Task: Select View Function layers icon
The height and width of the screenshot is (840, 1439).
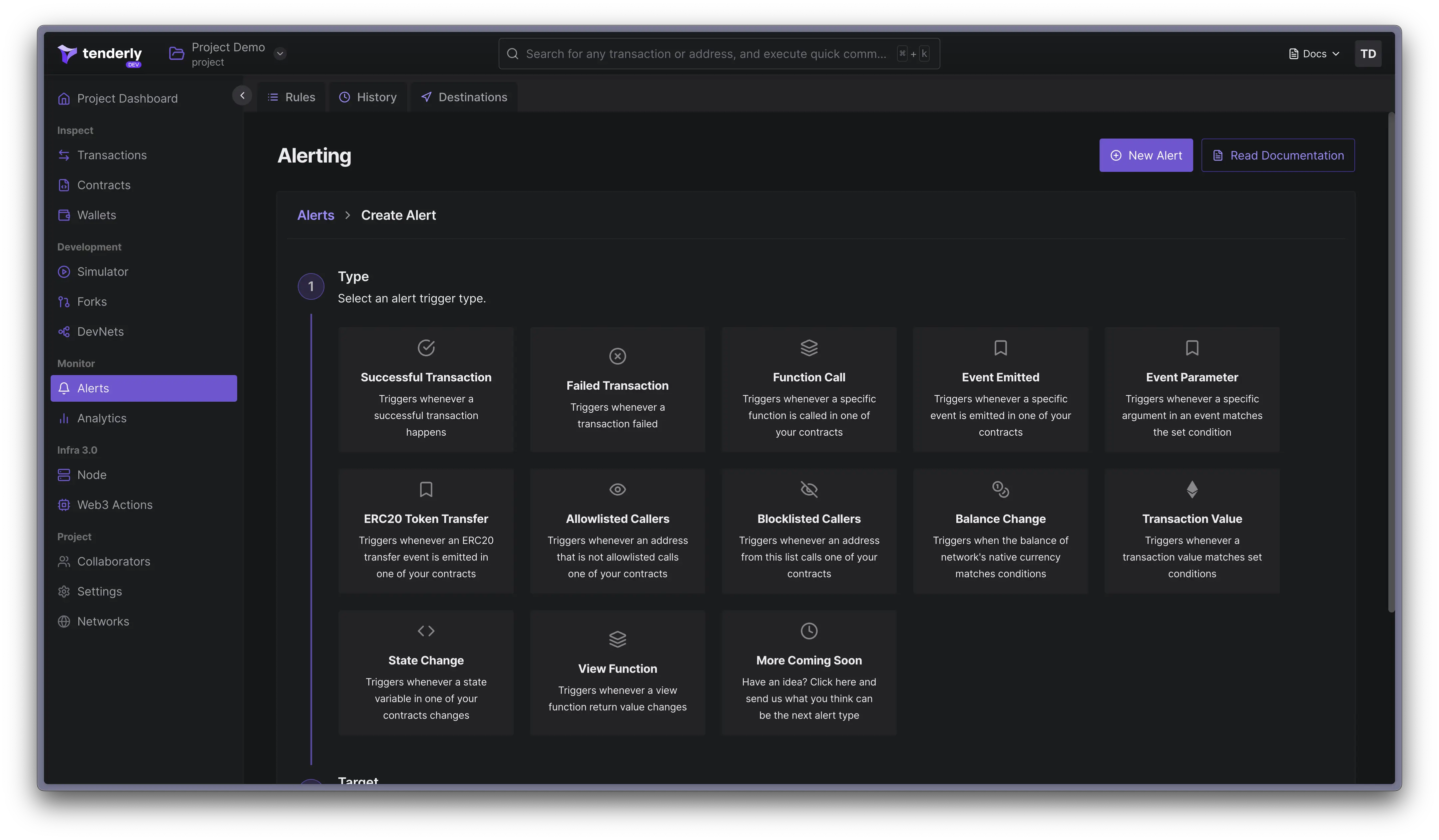Action: 617,639
